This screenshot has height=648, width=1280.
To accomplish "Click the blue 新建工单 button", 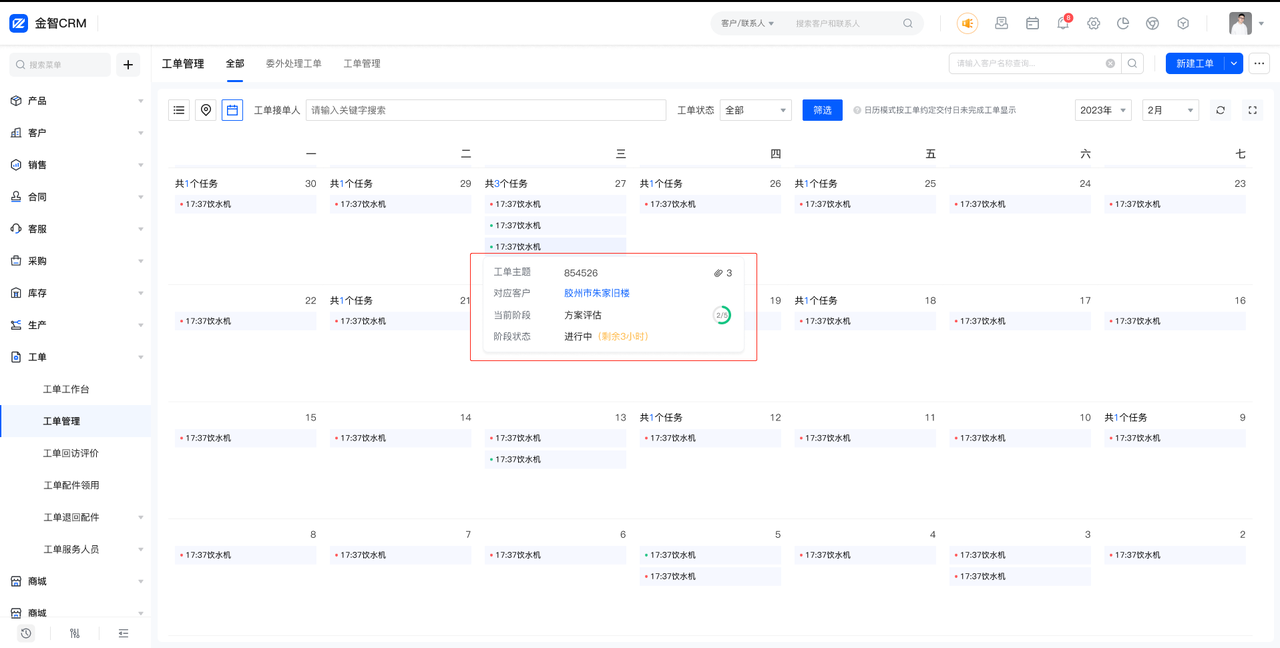I will [1195, 63].
